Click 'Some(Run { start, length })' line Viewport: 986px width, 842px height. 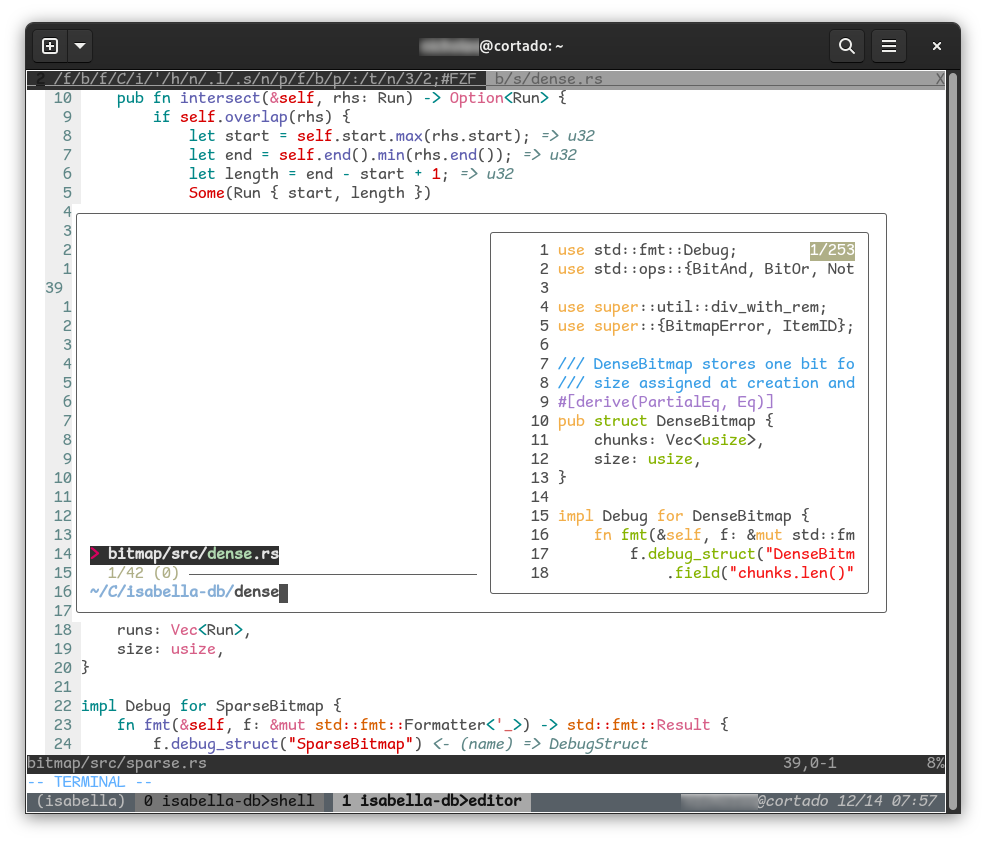click(310, 193)
